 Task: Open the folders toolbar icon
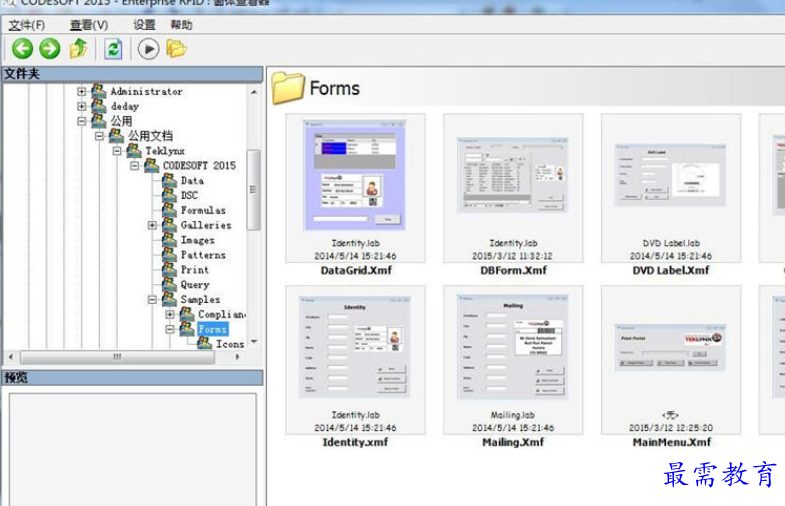[176, 49]
